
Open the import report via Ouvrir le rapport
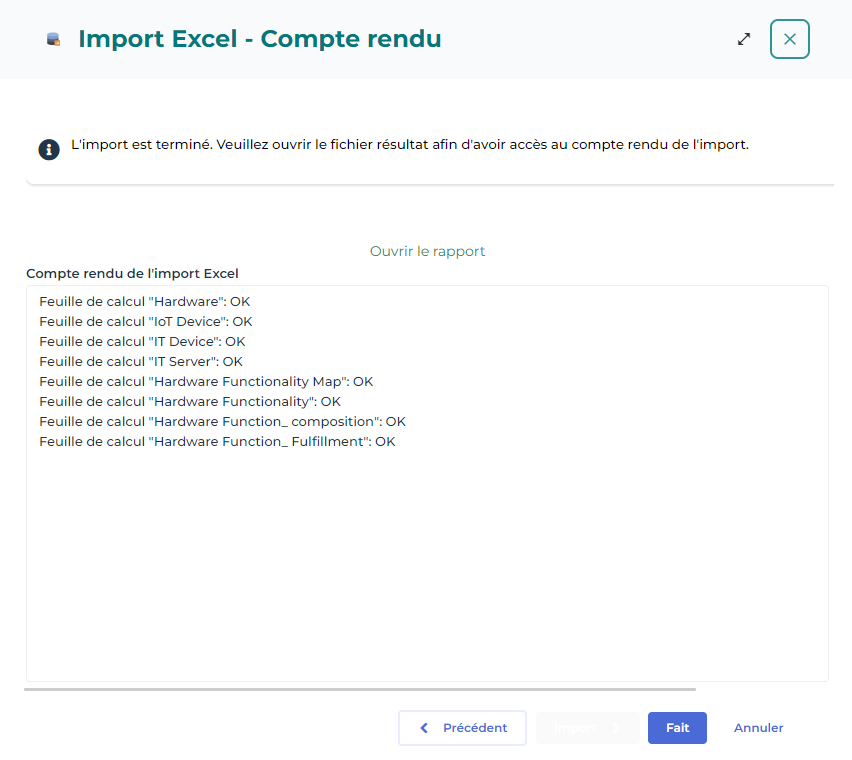427,251
